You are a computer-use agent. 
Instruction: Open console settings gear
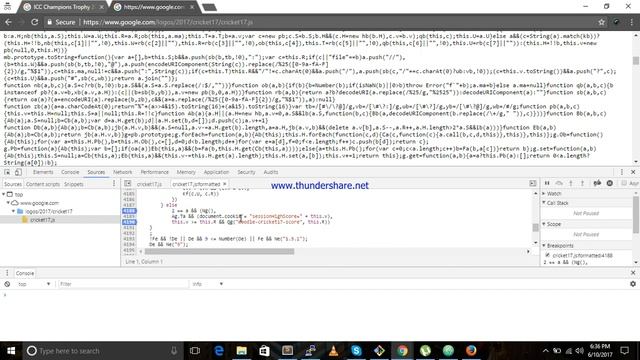click(633, 284)
